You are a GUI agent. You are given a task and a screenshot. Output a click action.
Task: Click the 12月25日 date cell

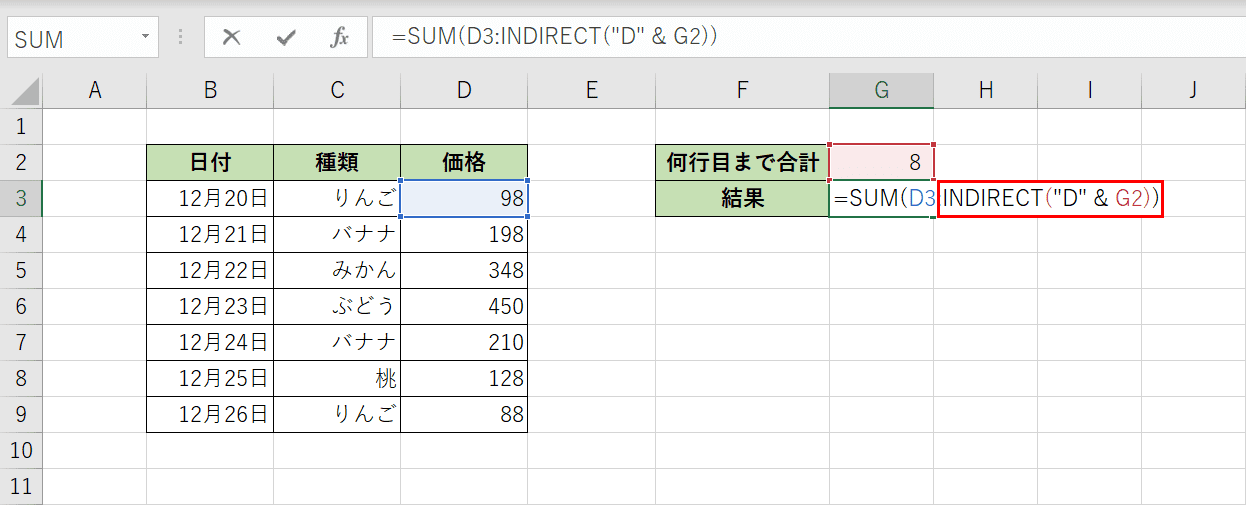(210, 378)
